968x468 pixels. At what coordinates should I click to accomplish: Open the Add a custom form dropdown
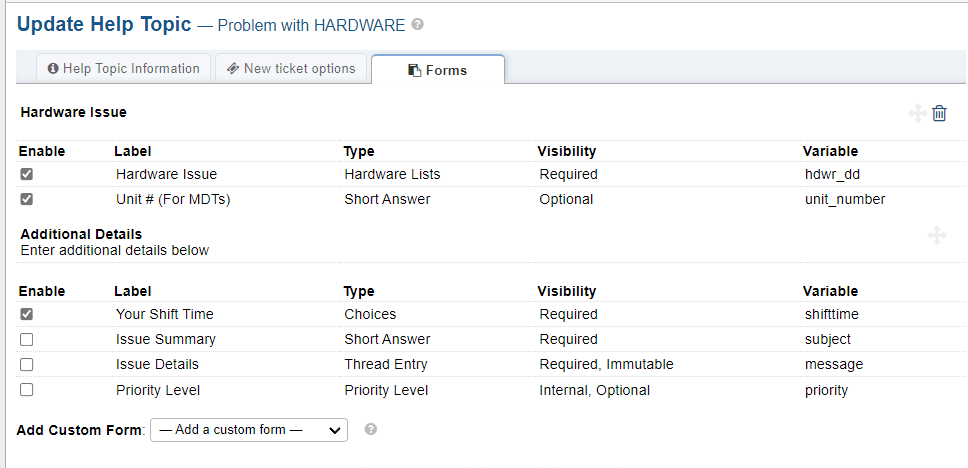[x=248, y=430]
